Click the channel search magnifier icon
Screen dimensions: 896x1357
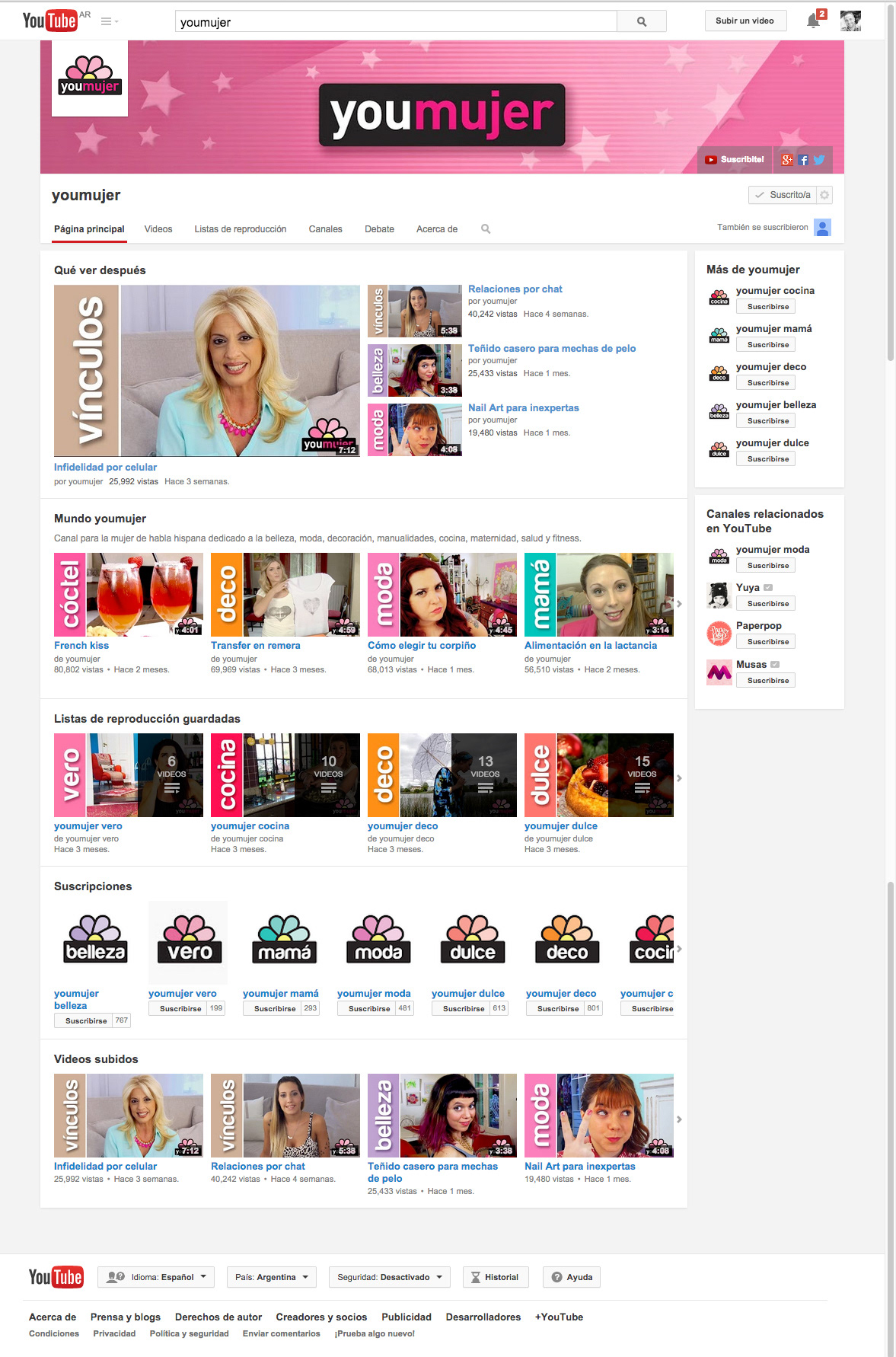(486, 228)
